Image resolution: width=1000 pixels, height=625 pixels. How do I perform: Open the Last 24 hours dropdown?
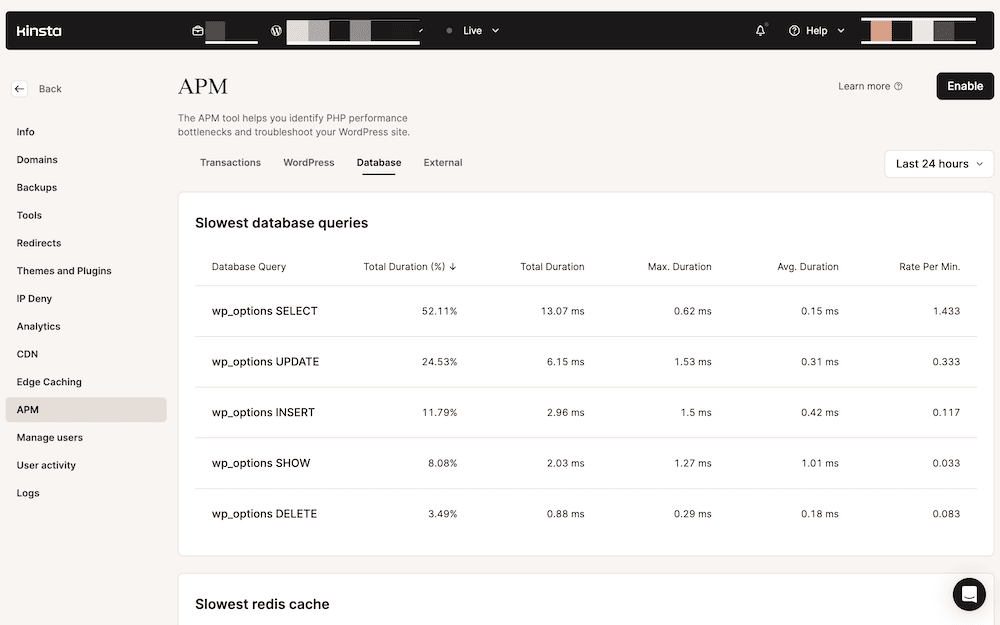[938, 163]
